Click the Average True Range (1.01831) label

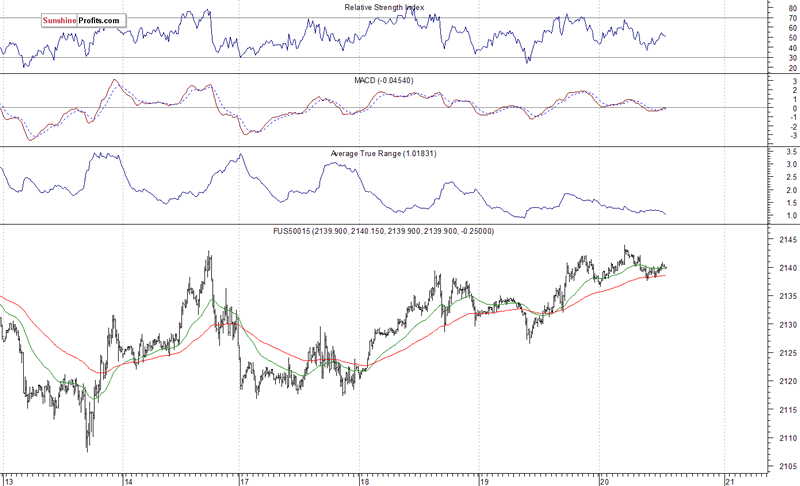pos(383,153)
